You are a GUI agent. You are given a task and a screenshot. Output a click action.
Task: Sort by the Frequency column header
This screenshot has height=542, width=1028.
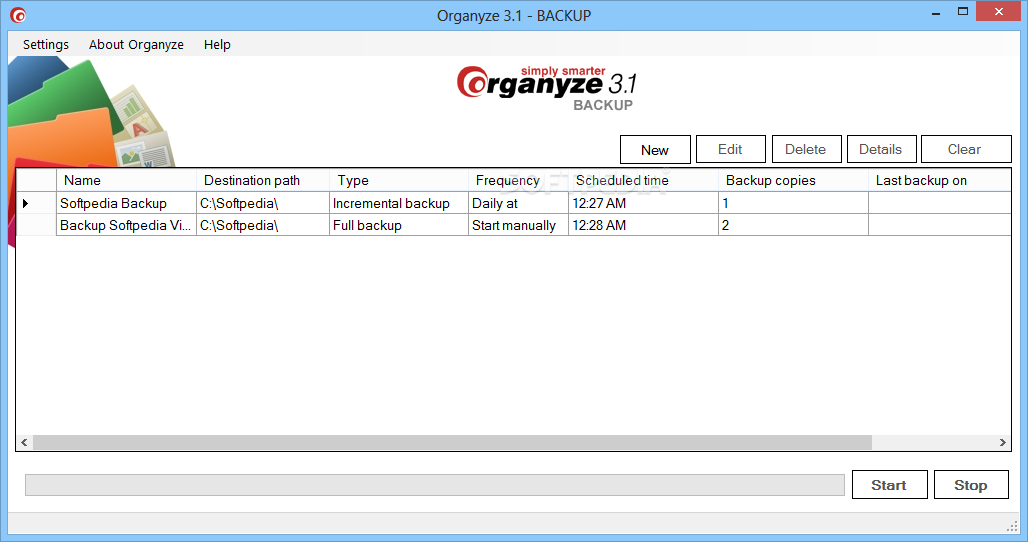[518, 180]
